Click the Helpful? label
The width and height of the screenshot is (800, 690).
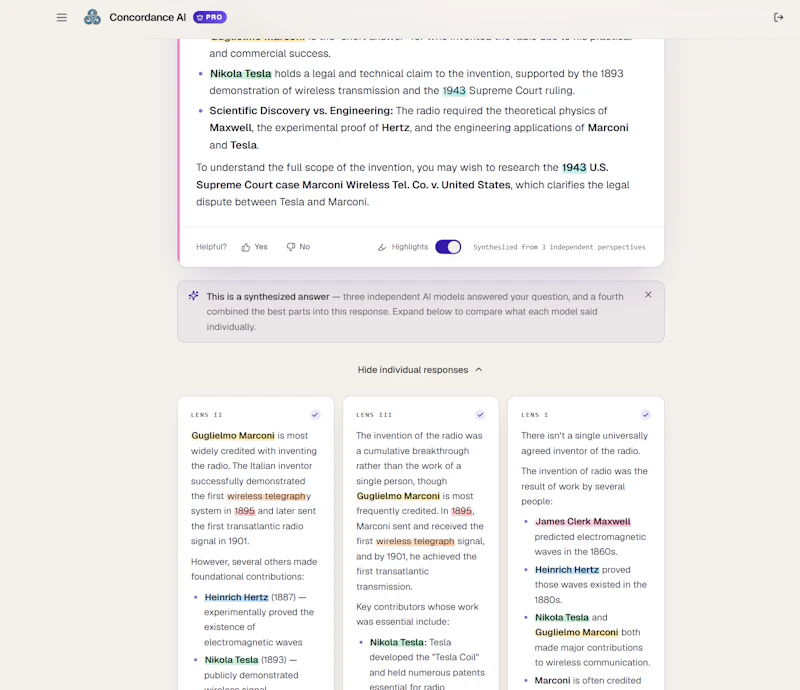tap(211, 247)
